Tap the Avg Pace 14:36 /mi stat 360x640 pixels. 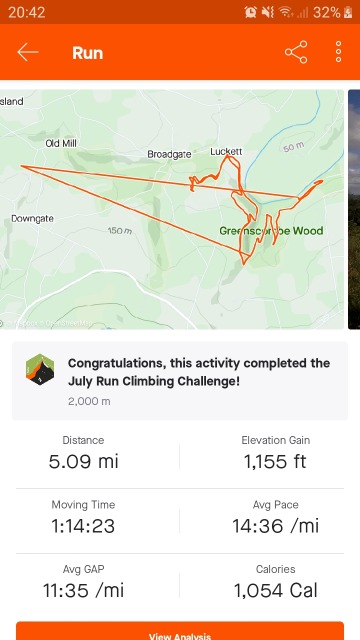tap(276, 518)
